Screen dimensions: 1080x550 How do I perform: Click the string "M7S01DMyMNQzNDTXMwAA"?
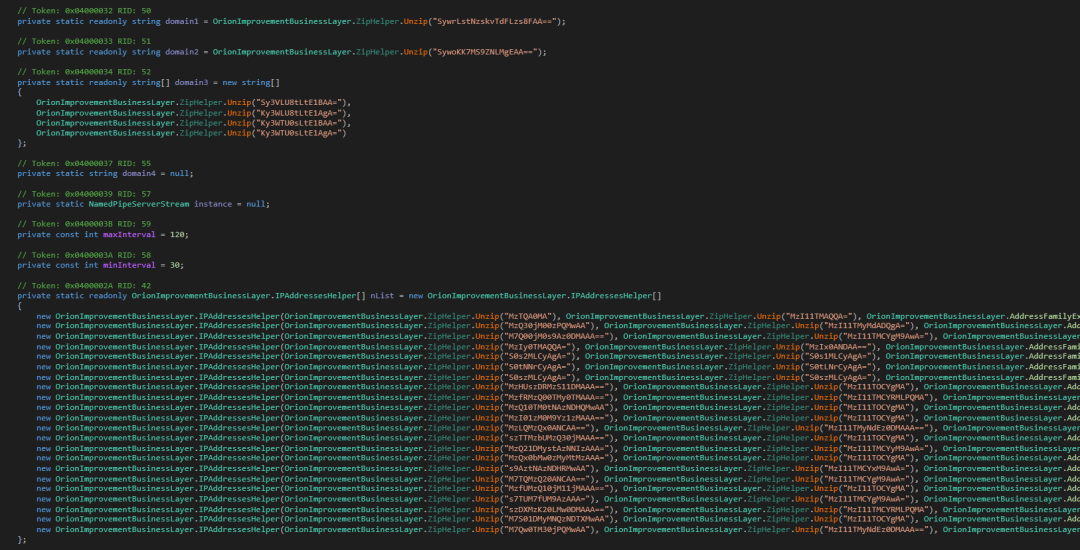555,519
